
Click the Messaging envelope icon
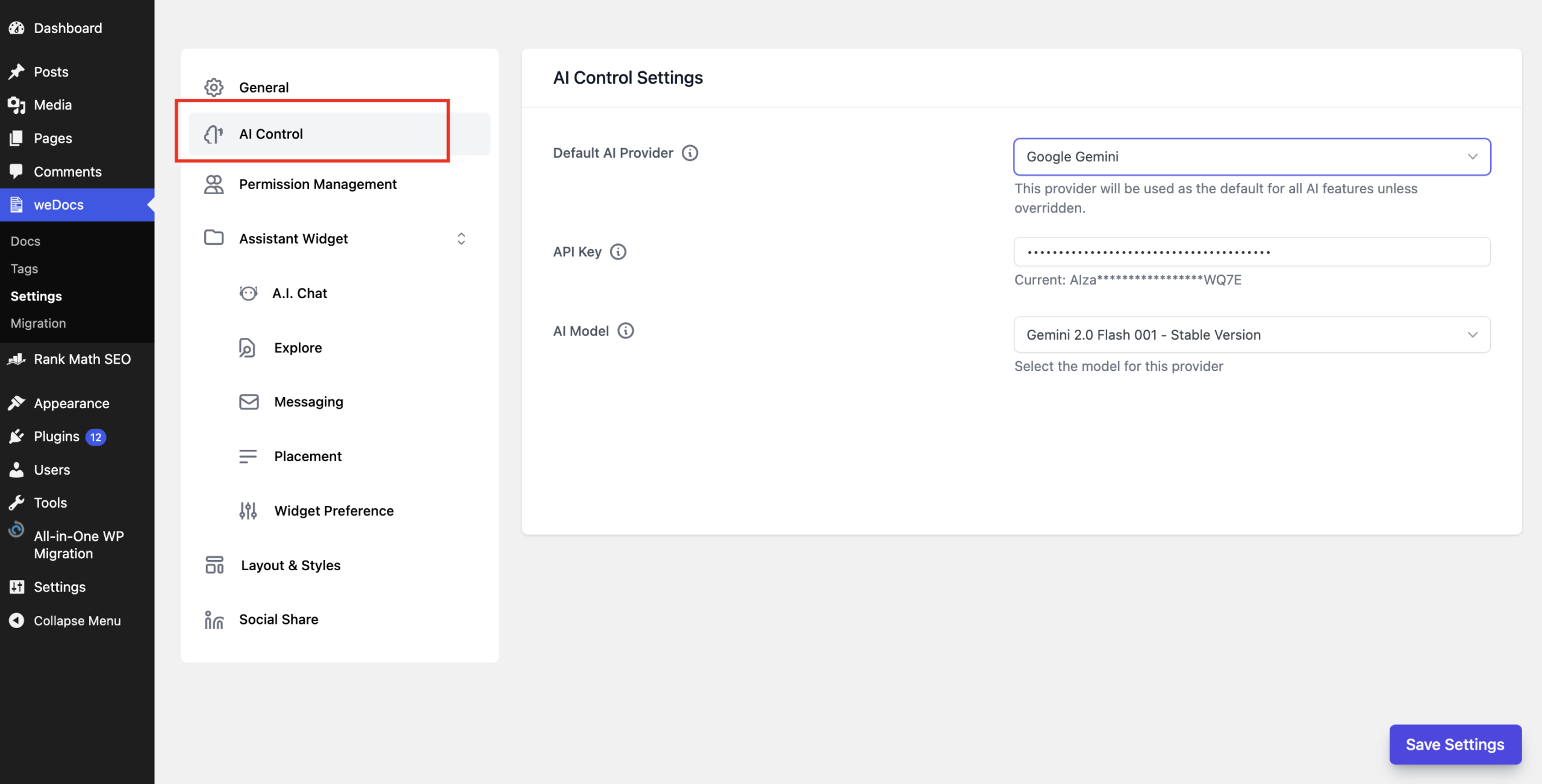click(x=248, y=402)
